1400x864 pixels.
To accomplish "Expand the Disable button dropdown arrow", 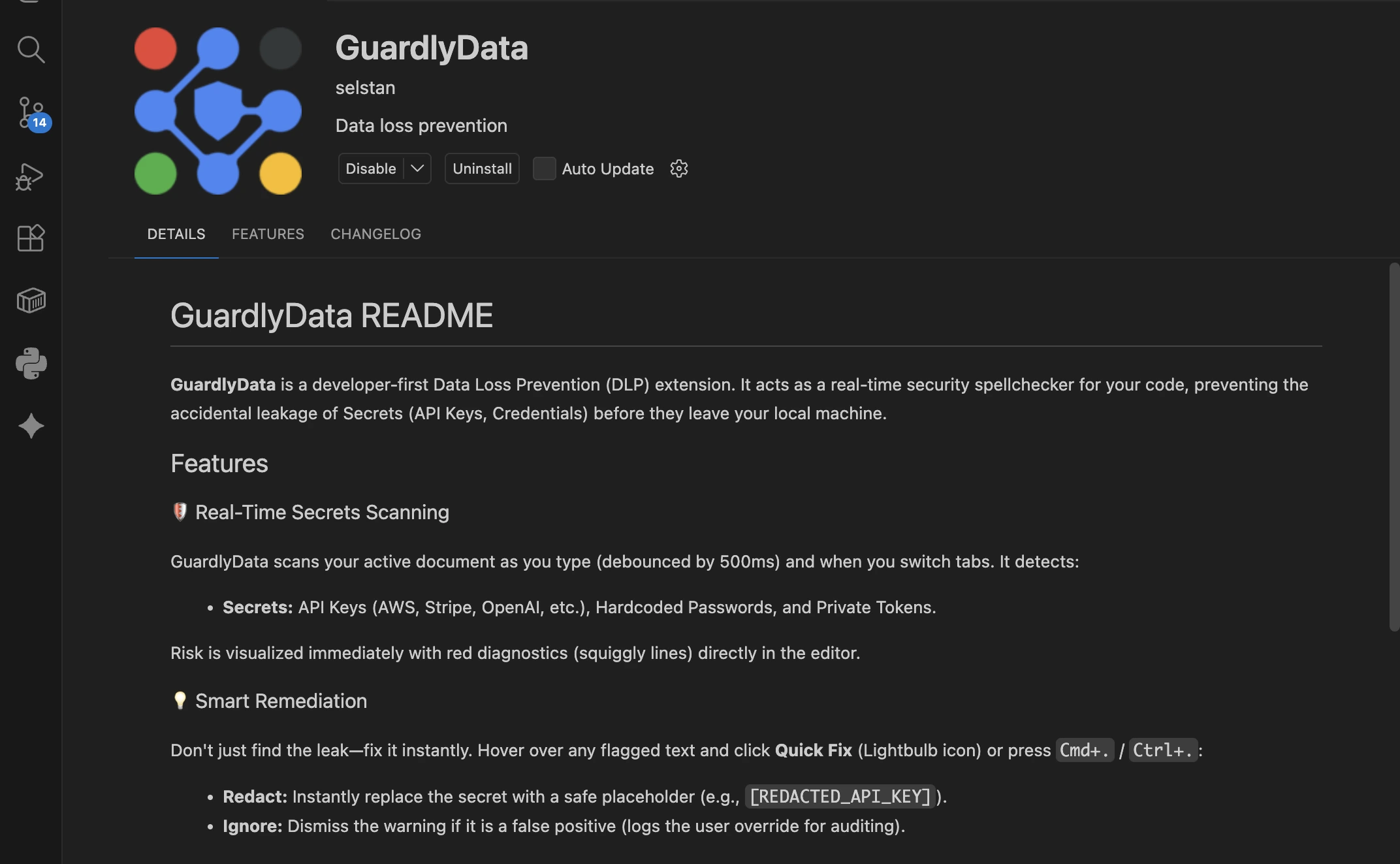I will coord(417,168).
